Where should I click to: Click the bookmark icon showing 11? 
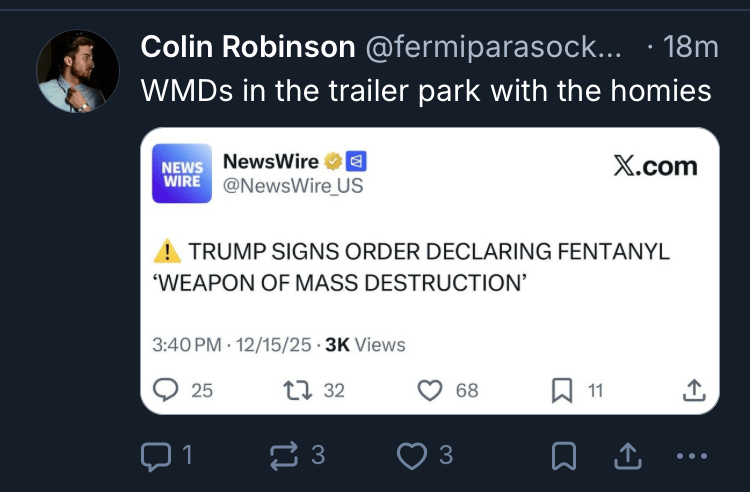[562, 390]
